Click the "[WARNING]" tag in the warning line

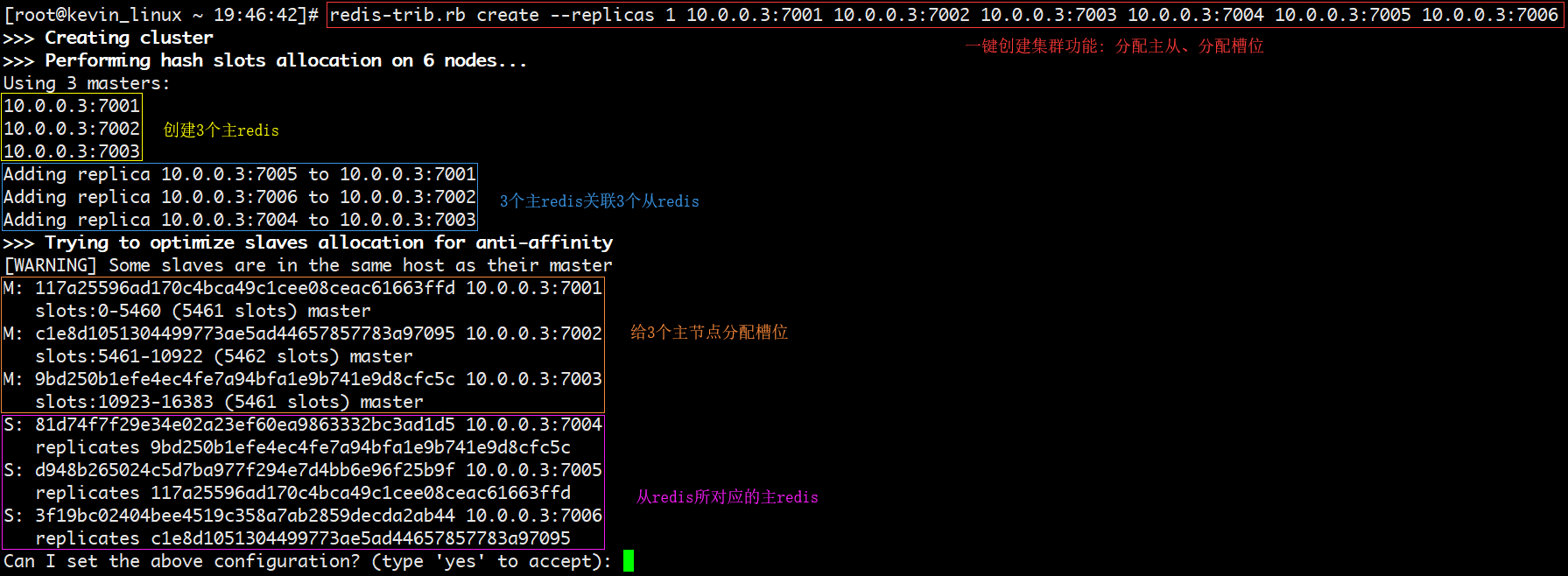pos(51,265)
